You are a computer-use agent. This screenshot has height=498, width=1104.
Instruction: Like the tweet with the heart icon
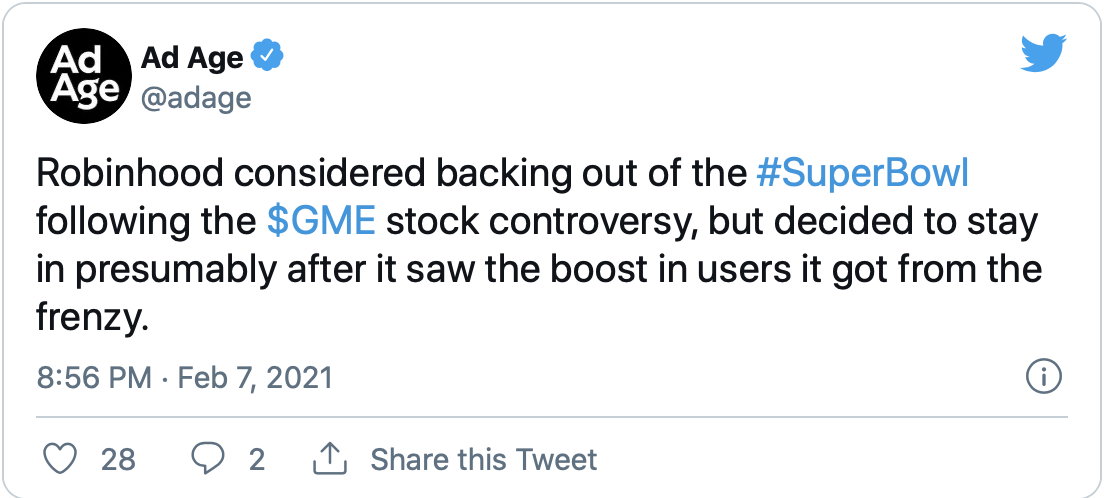pos(62,459)
